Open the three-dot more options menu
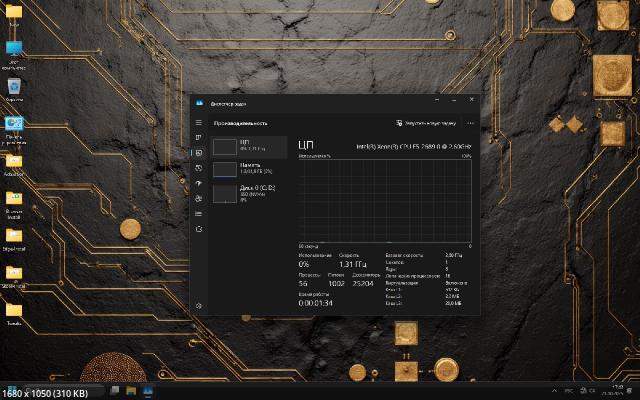The height and width of the screenshot is (400, 640). [x=470, y=123]
